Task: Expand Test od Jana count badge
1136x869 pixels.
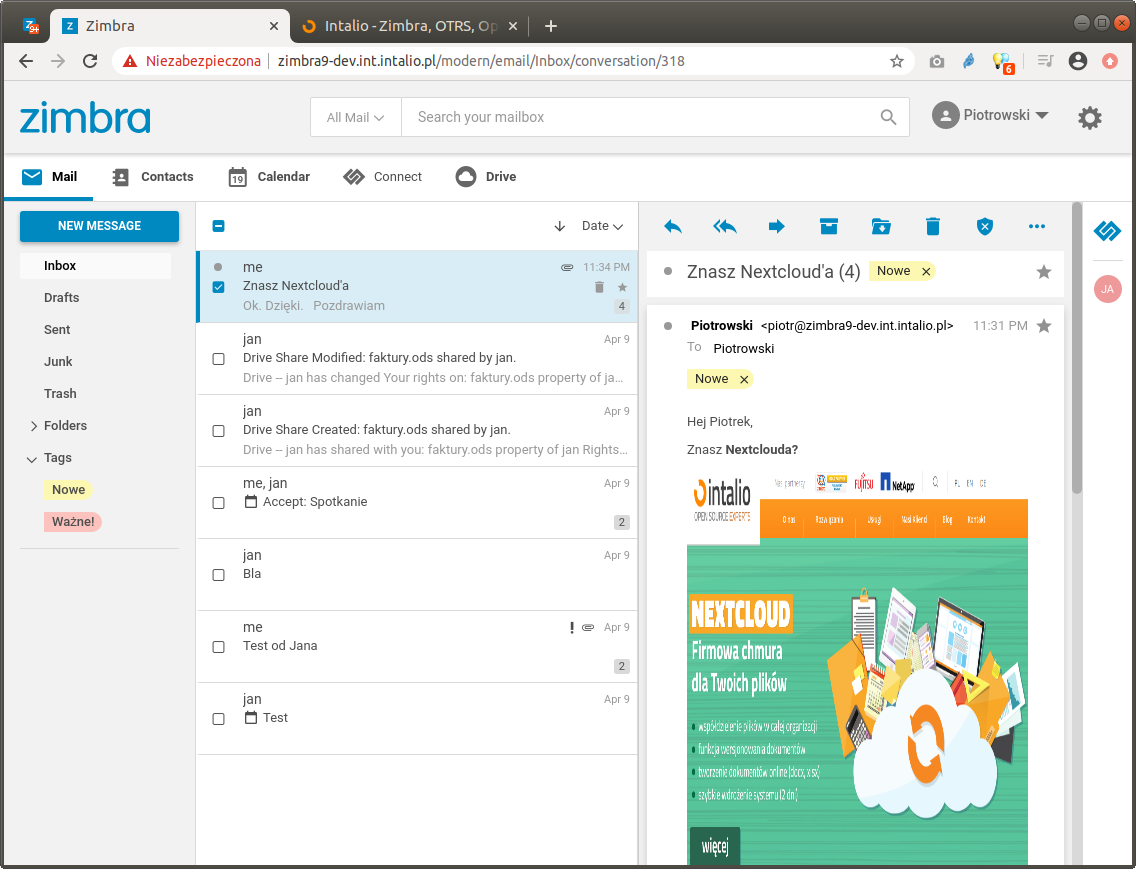Action: click(x=622, y=666)
